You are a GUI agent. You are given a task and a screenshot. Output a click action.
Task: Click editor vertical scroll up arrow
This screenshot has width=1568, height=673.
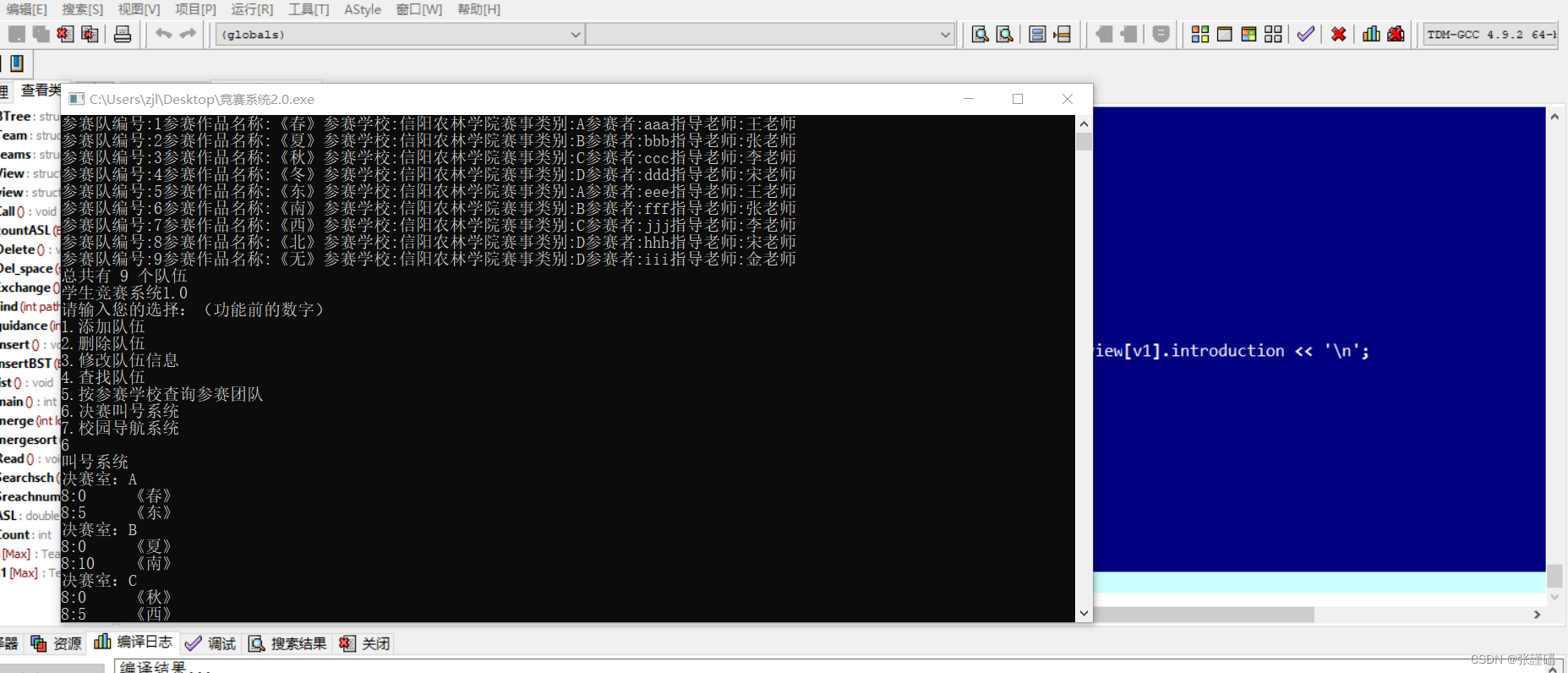point(1554,116)
